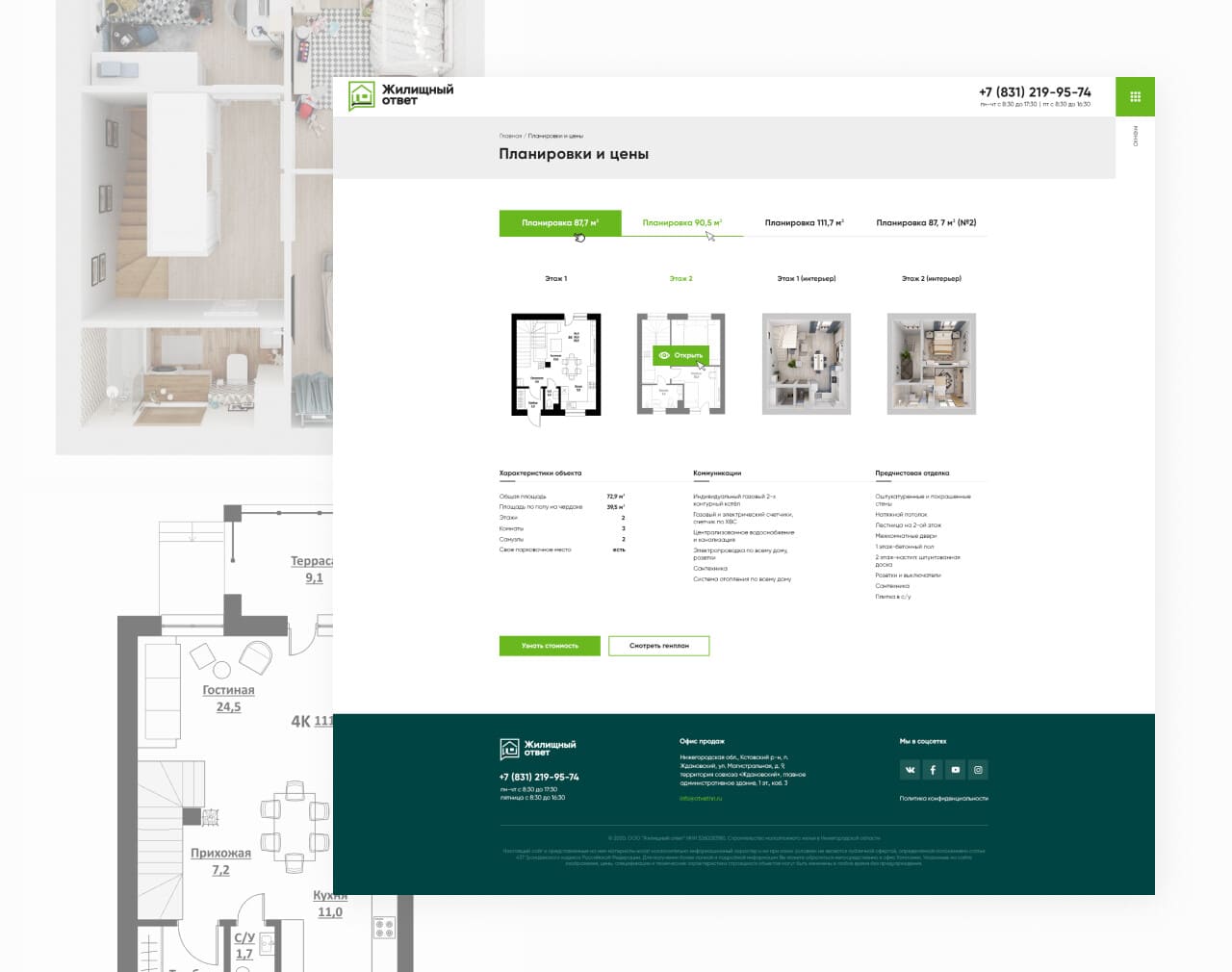Select the Планировка 87,7 м² (№2) tab

[926, 223]
